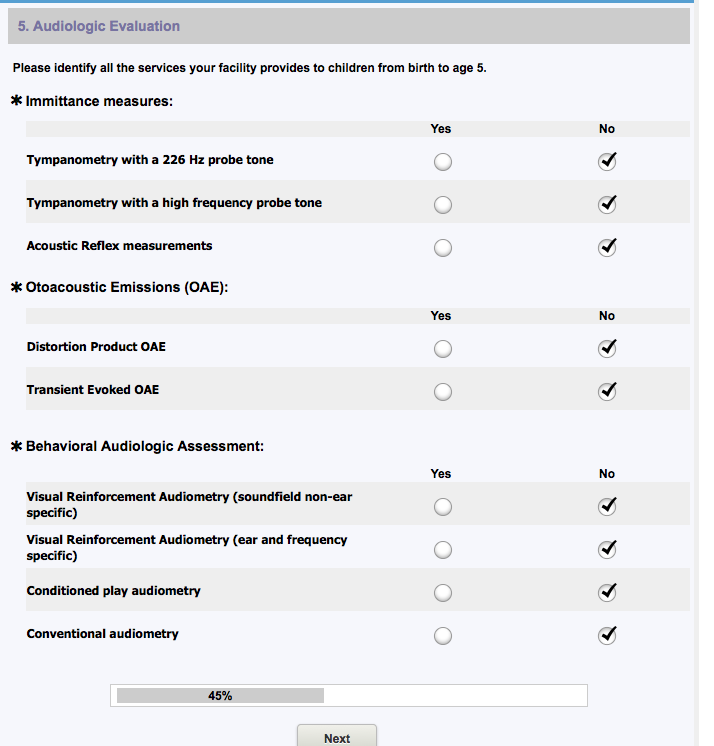This screenshot has height=746, width=714.
Task: Mark Yes for Acoustic Reflex measurements
Action: tap(443, 248)
